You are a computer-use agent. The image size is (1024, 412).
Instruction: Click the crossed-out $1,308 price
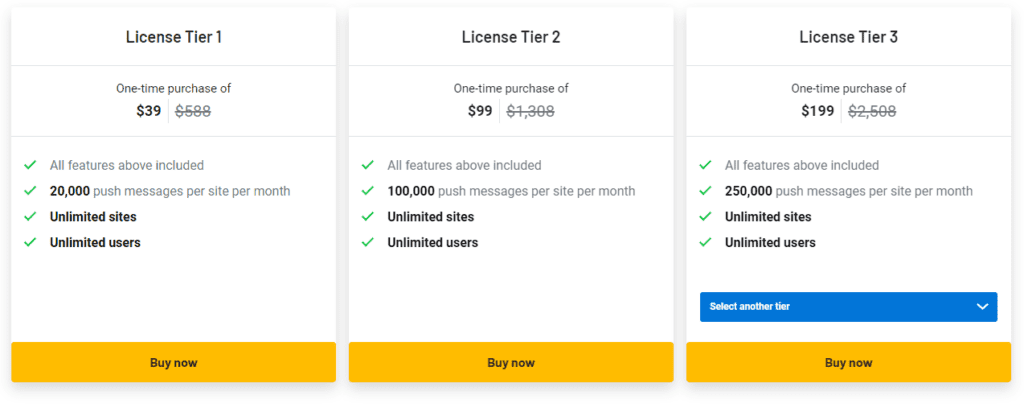coord(530,111)
